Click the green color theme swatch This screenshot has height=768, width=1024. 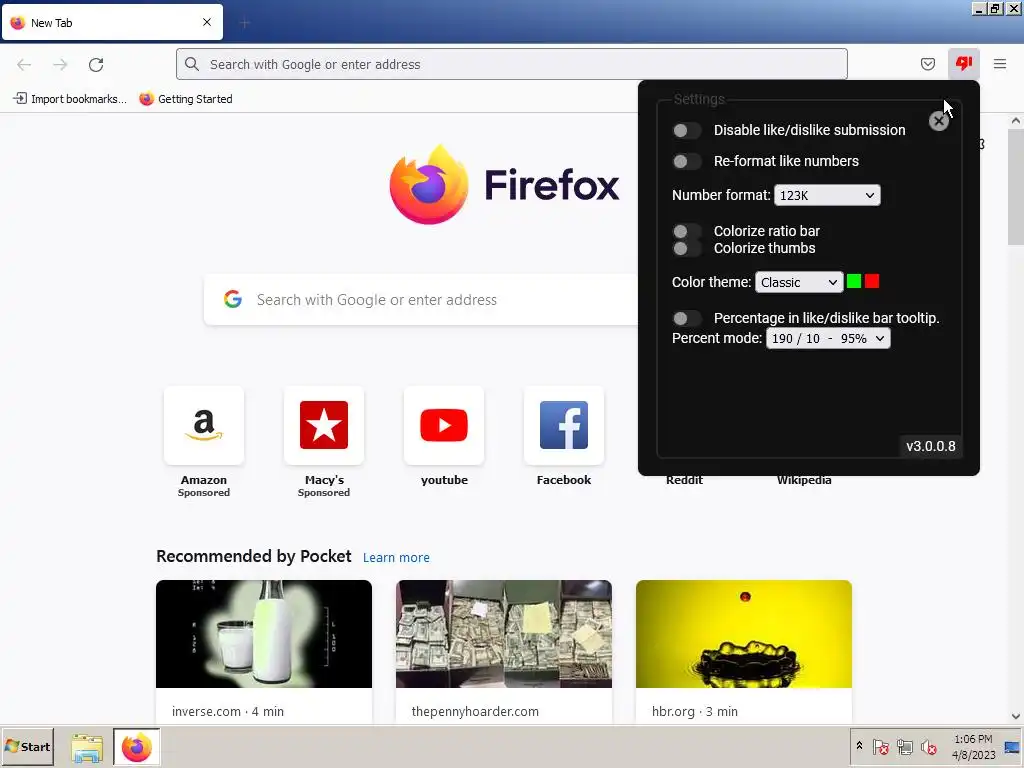(x=854, y=281)
